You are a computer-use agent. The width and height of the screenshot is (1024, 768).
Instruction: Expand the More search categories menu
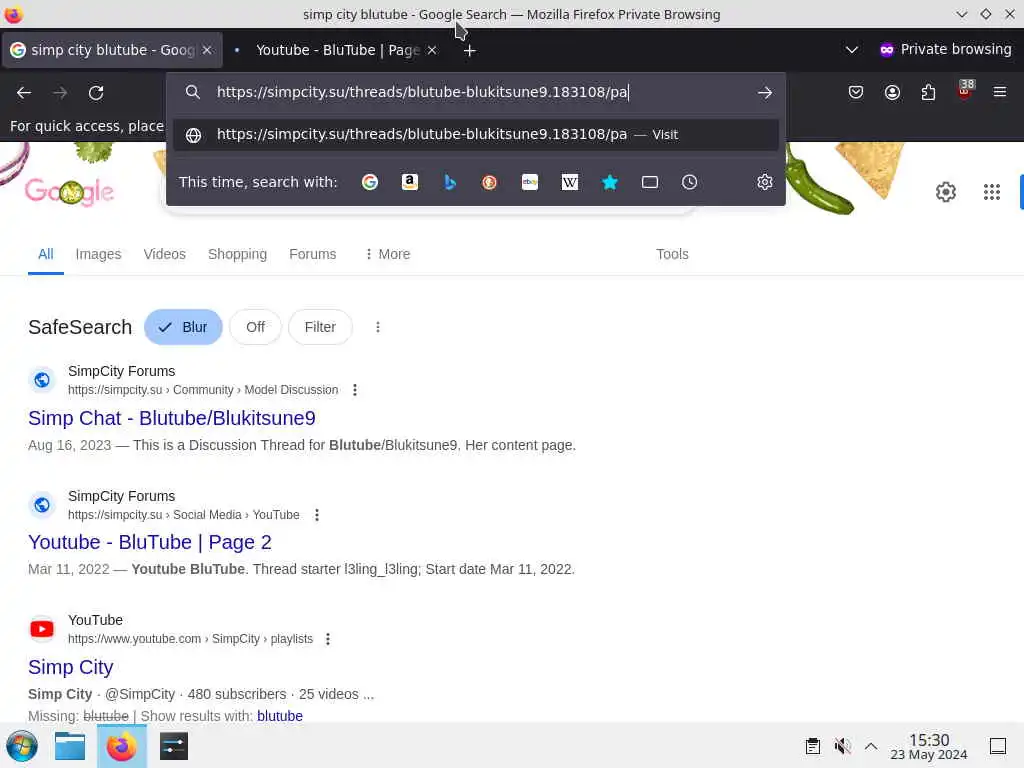tap(387, 254)
